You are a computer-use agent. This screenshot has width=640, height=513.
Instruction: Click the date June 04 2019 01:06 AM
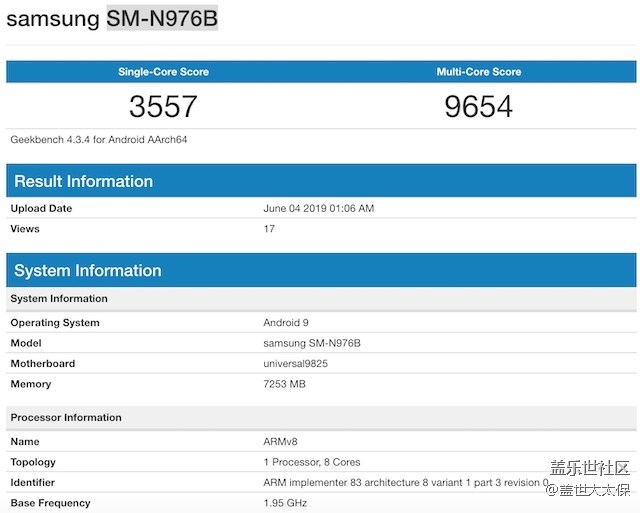319,208
